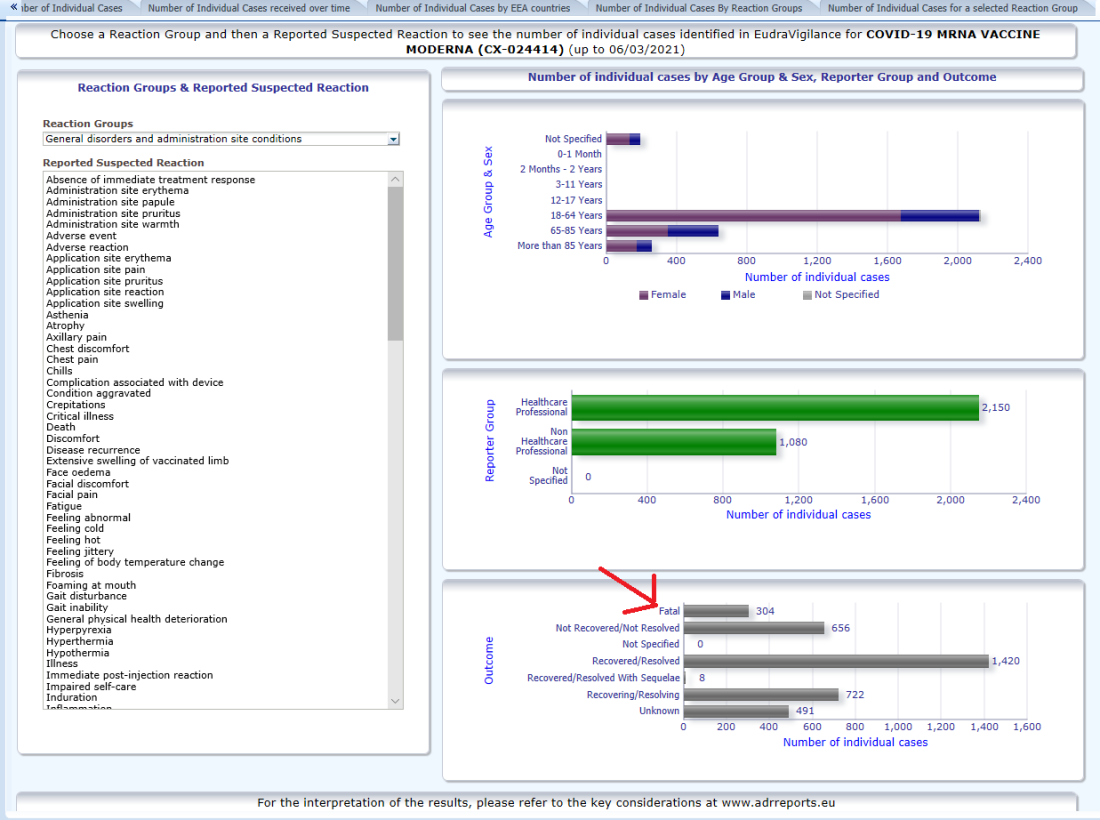The width and height of the screenshot is (1100, 820).
Task: Pick Chills from the reaction list
Action: (59, 371)
